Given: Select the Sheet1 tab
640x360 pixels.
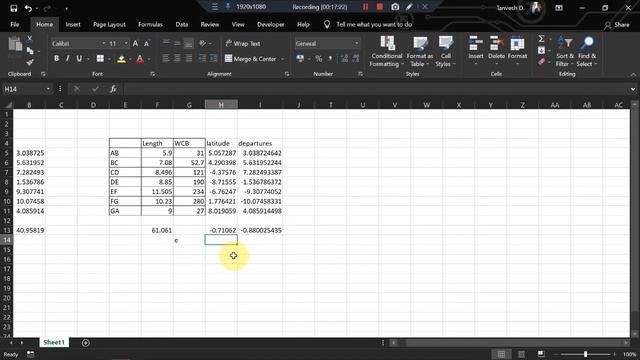Looking at the screenshot, I should tap(54, 342).
